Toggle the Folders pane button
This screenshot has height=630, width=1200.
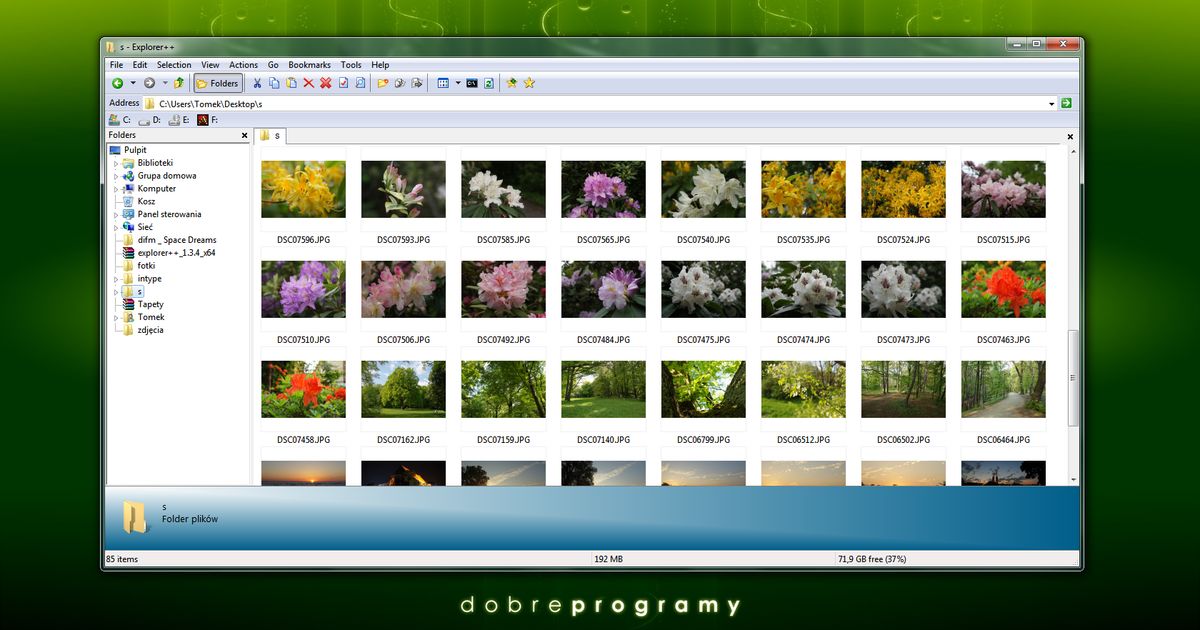point(217,83)
